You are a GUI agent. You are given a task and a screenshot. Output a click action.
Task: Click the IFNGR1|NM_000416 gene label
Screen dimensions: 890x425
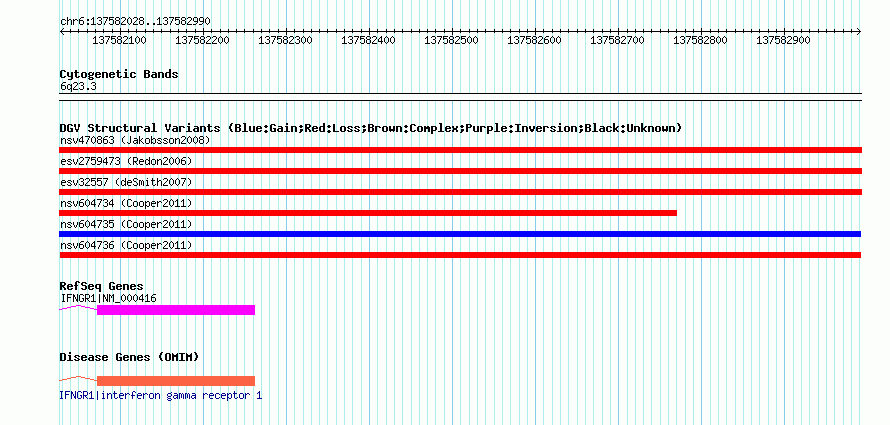[108, 298]
